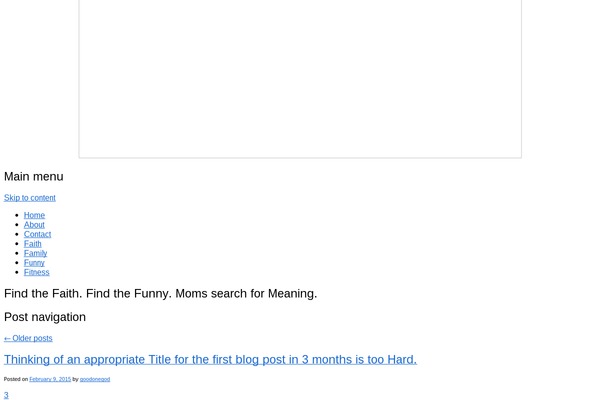Click the 'Posted on' label text

point(16,379)
